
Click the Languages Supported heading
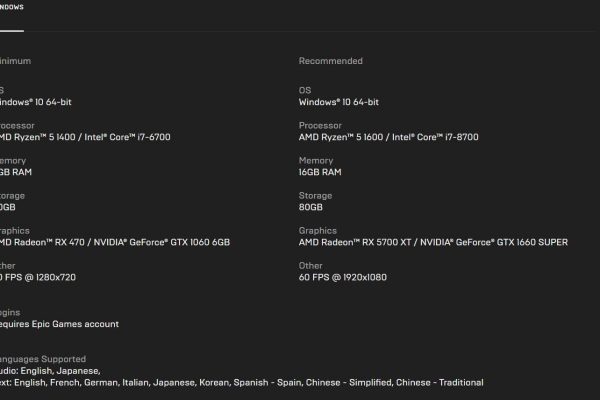point(43,359)
